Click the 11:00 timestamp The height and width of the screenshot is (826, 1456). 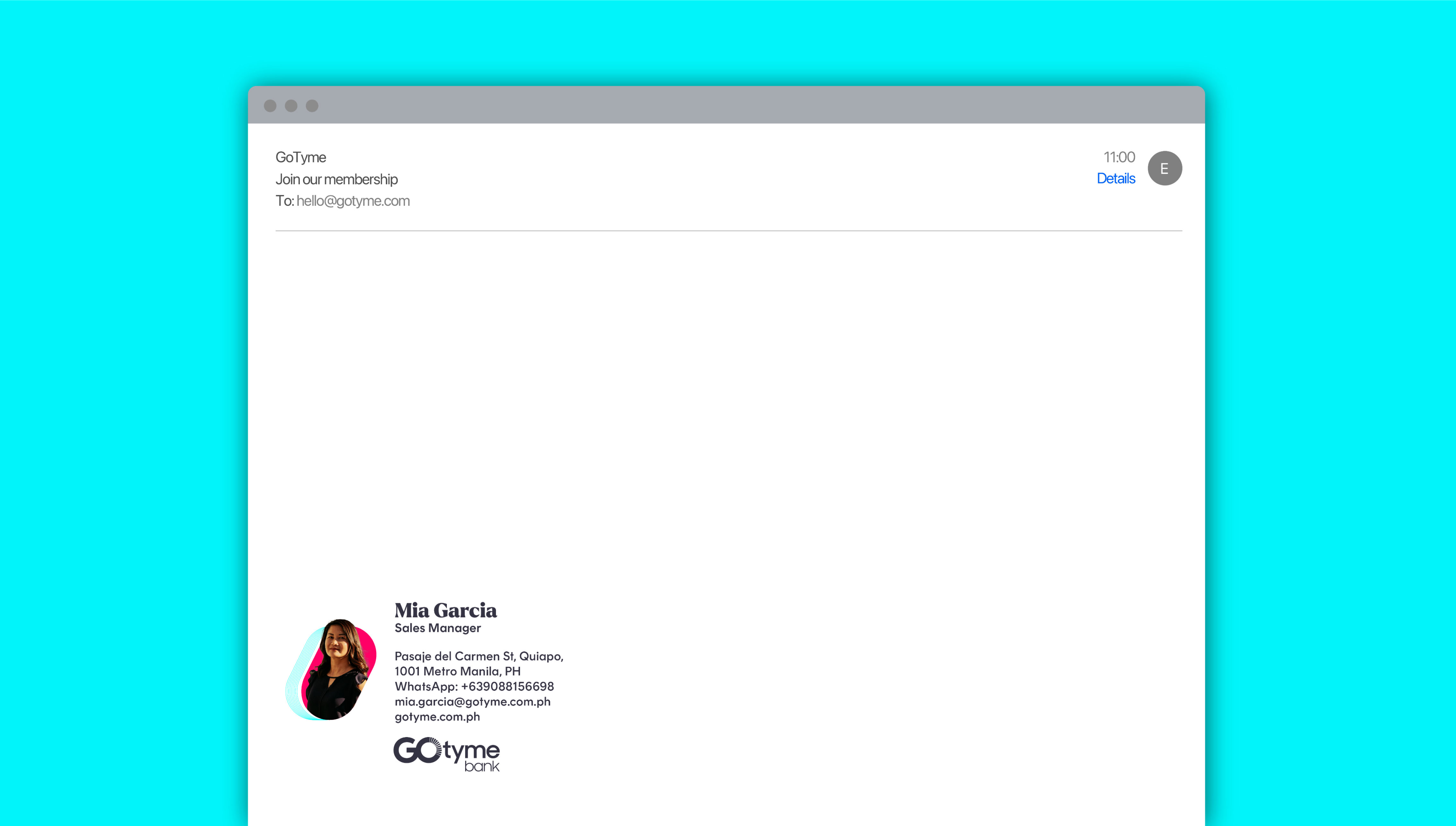[x=1119, y=157]
